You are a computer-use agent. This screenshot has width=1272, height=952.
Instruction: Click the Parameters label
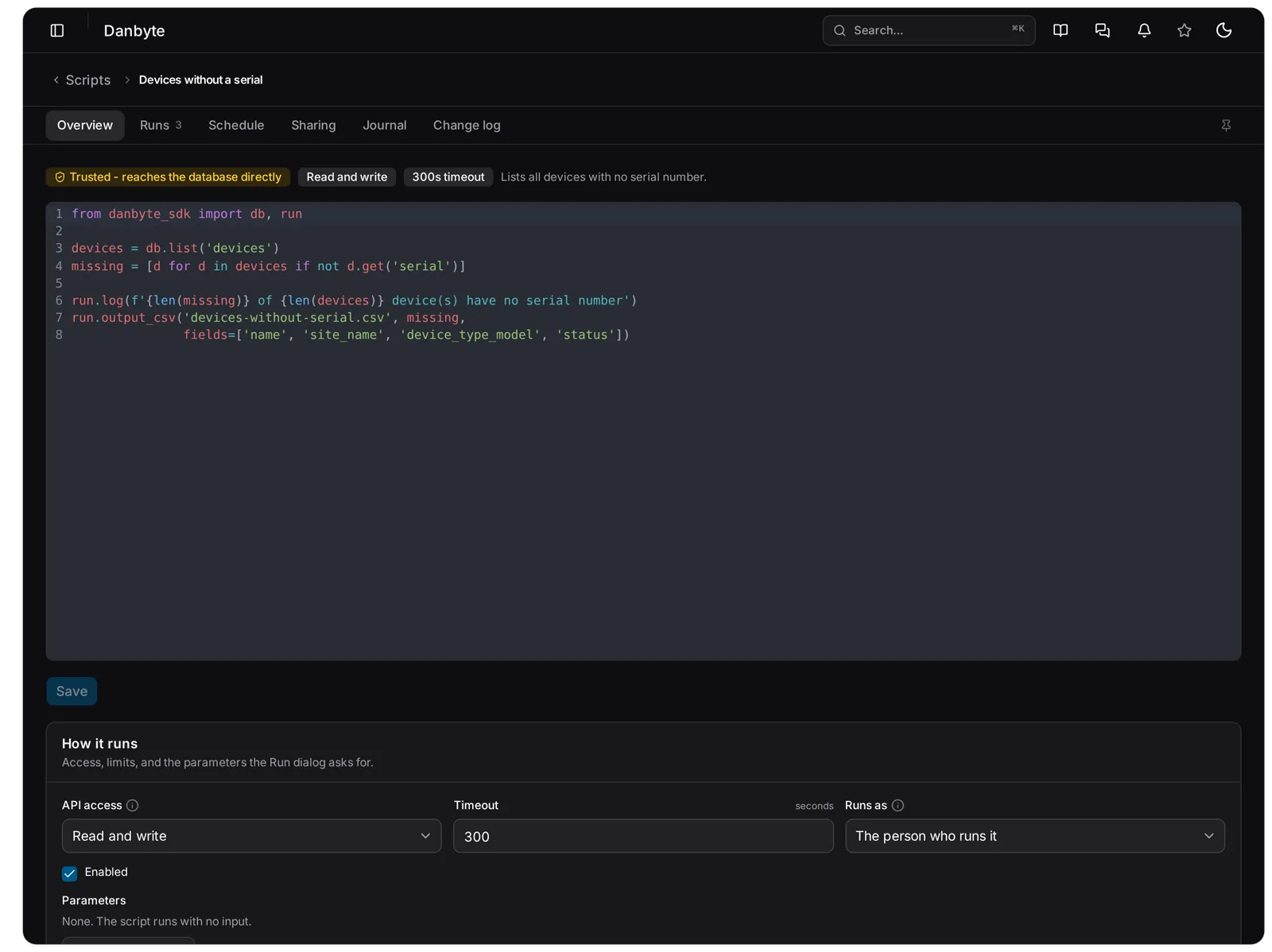point(94,900)
